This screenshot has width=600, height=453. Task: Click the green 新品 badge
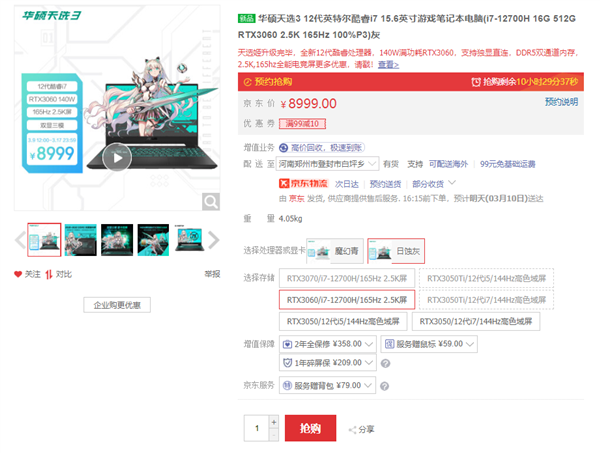click(x=246, y=18)
